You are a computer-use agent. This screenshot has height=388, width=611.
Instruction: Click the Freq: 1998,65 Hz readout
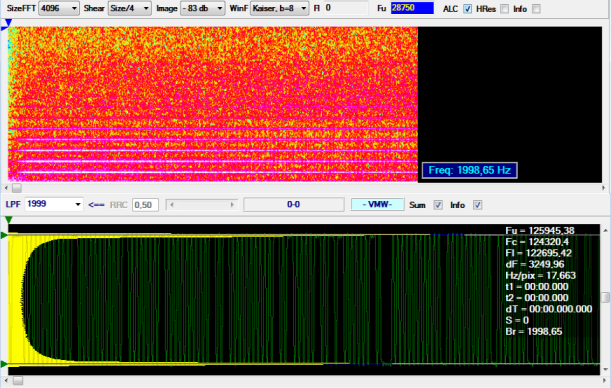click(x=470, y=170)
